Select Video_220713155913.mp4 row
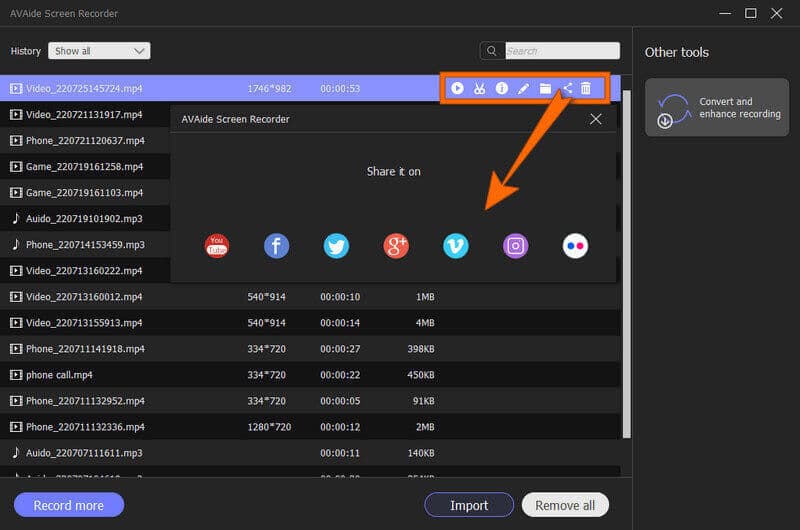 [x=310, y=322]
